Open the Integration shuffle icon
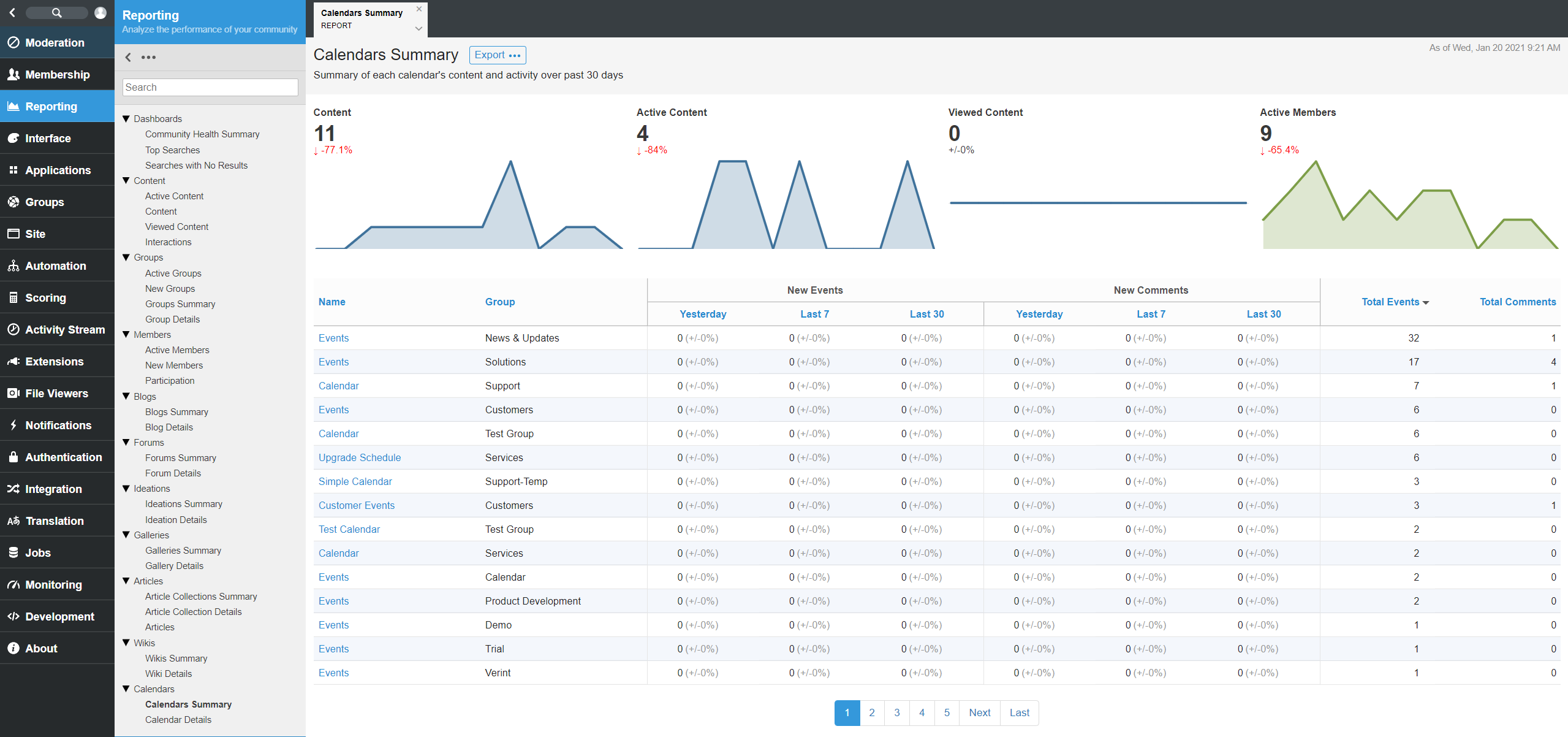1568x737 pixels. pos(13,489)
